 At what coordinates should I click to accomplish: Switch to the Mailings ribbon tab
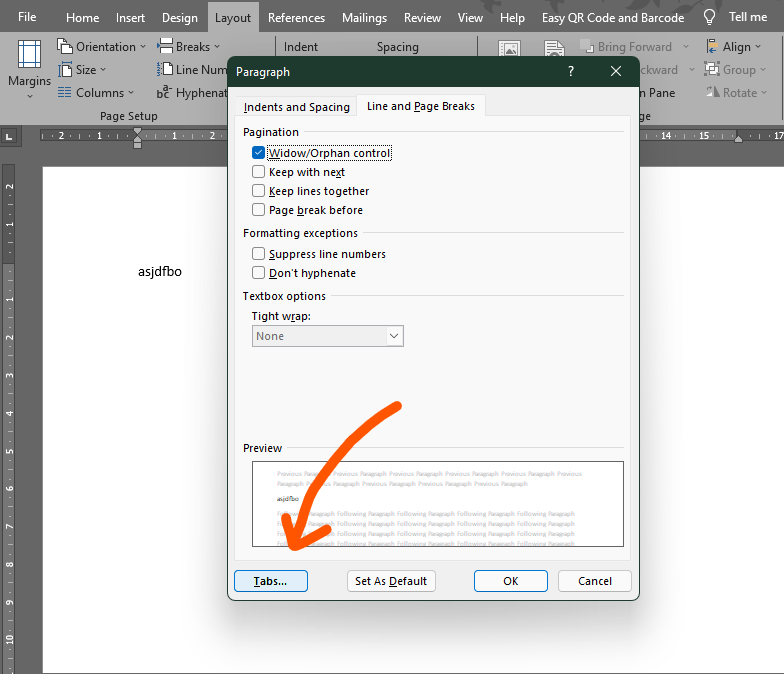364,18
